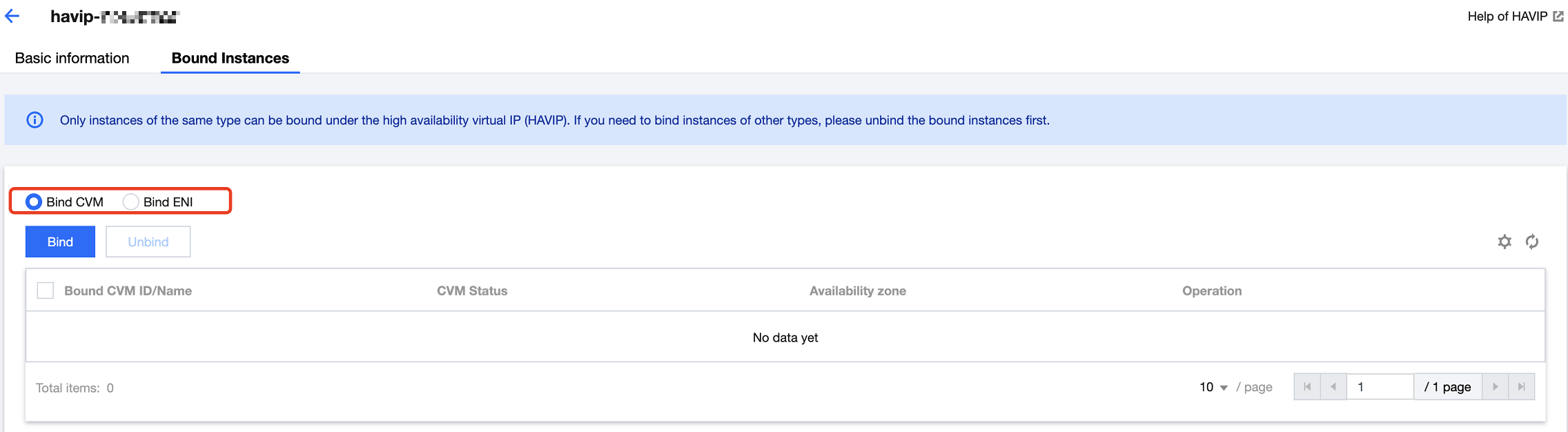The image size is (1568, 432).
Task: Select the Bind ENI radio option
Action: click(x=130, y=202)
